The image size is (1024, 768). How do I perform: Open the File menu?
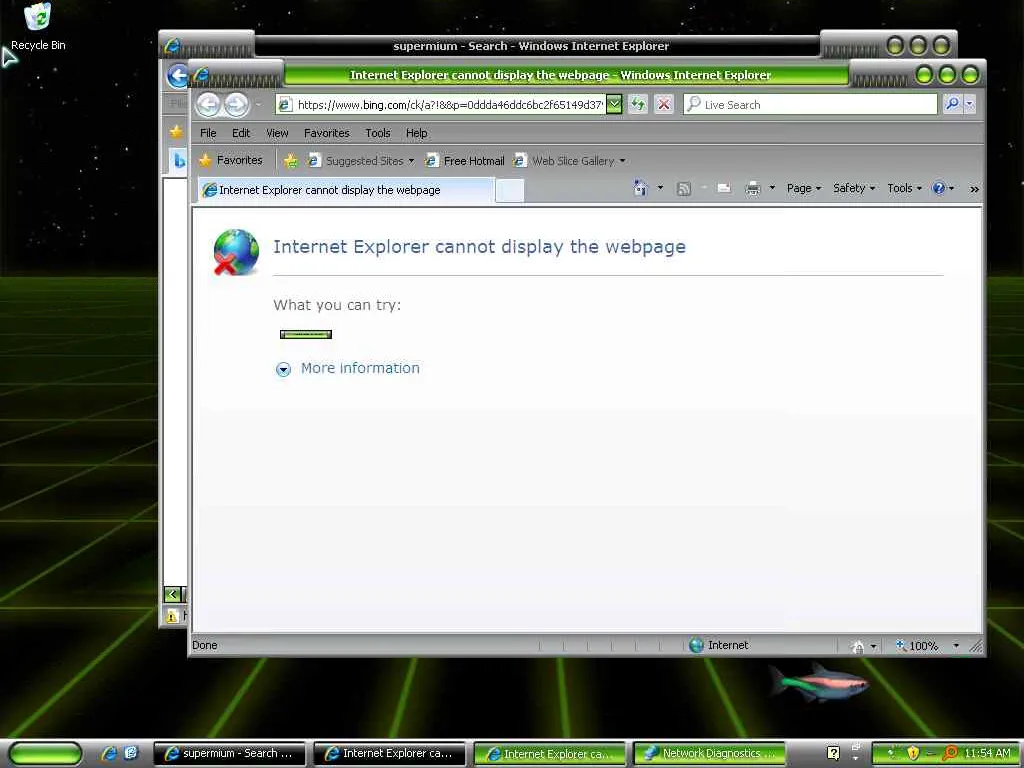click(208, 133)
